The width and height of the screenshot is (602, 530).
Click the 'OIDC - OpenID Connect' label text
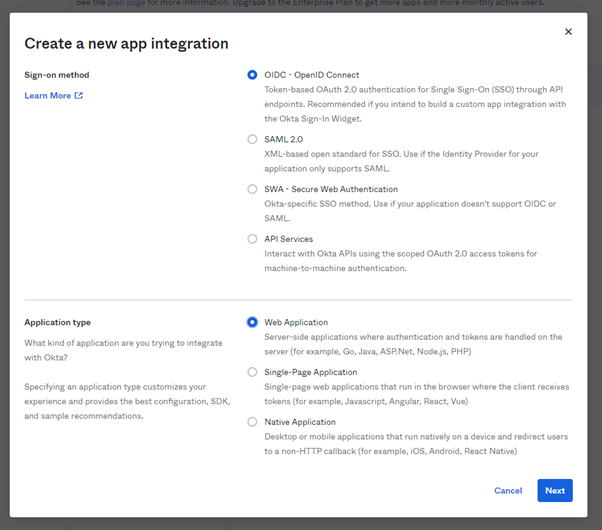(x=311, y=75)
